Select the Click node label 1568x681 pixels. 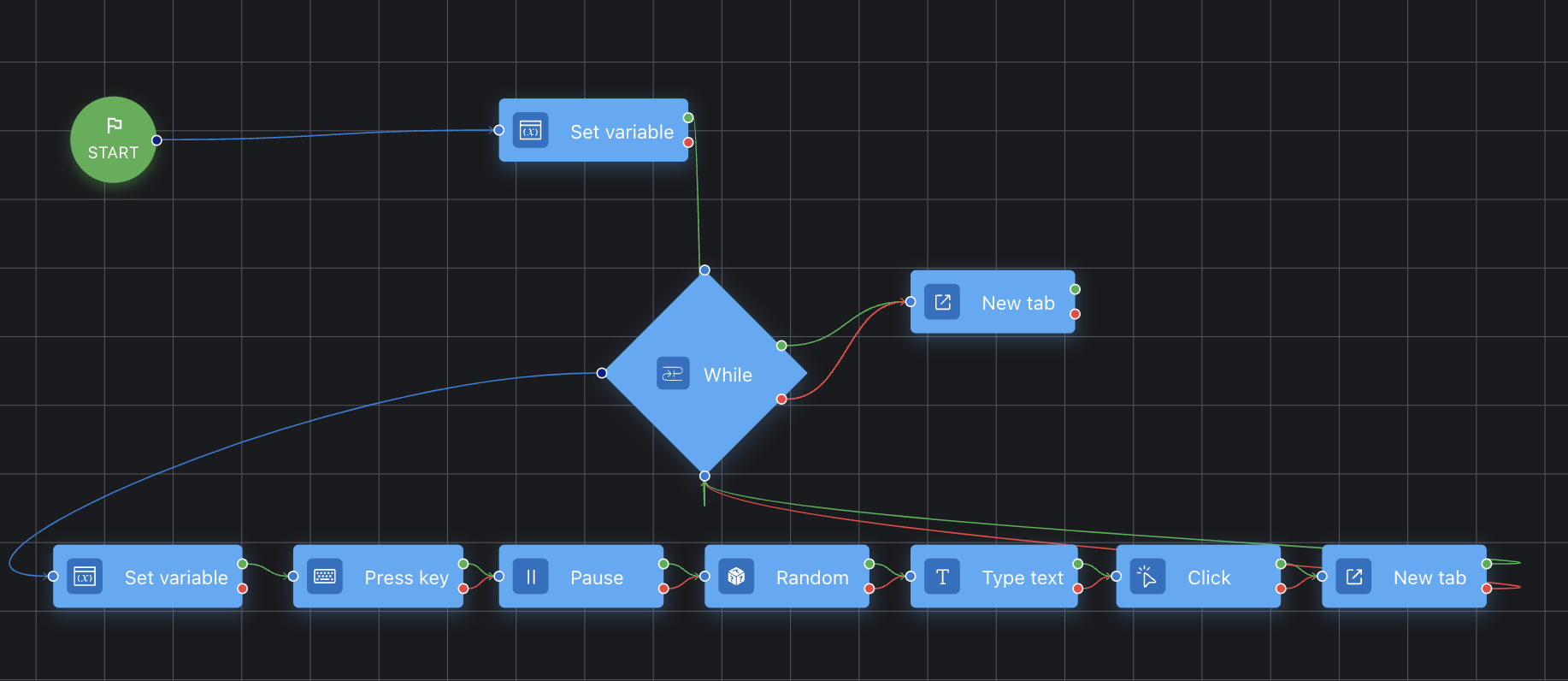pyautogui.click(x=1209, y=577)
